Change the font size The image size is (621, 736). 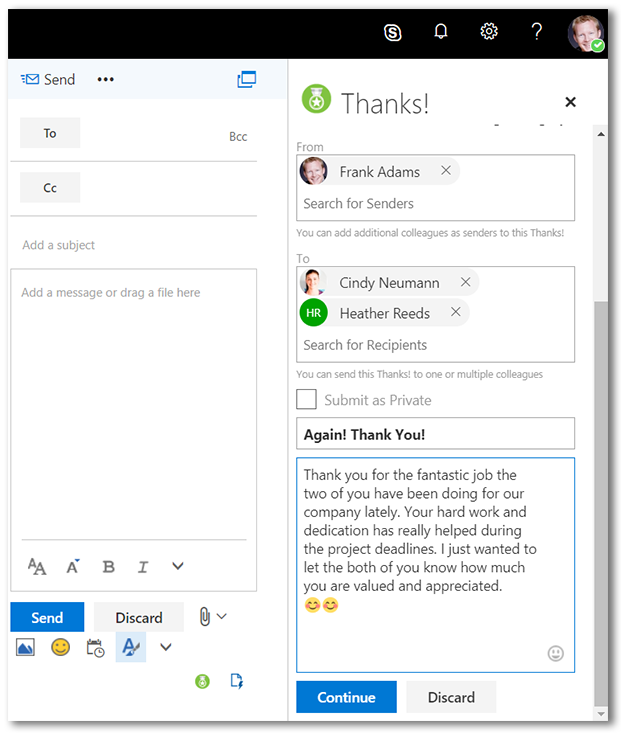point(37,567)
